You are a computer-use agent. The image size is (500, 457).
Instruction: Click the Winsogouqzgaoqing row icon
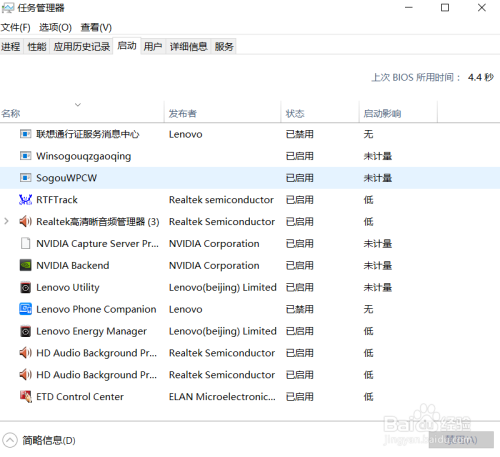point(26,156)
